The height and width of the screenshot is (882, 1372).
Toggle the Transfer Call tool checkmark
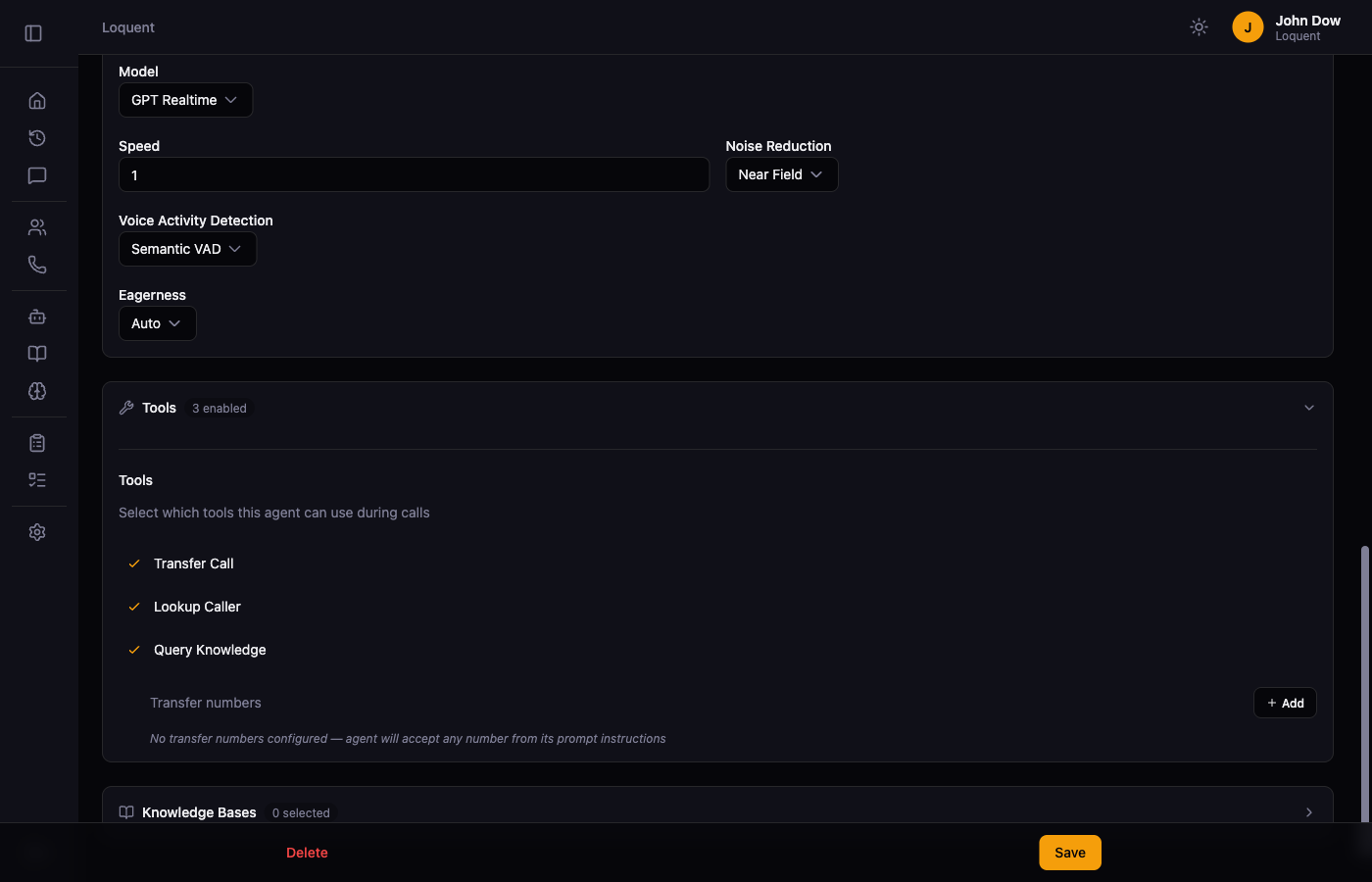tap(134, 563)
